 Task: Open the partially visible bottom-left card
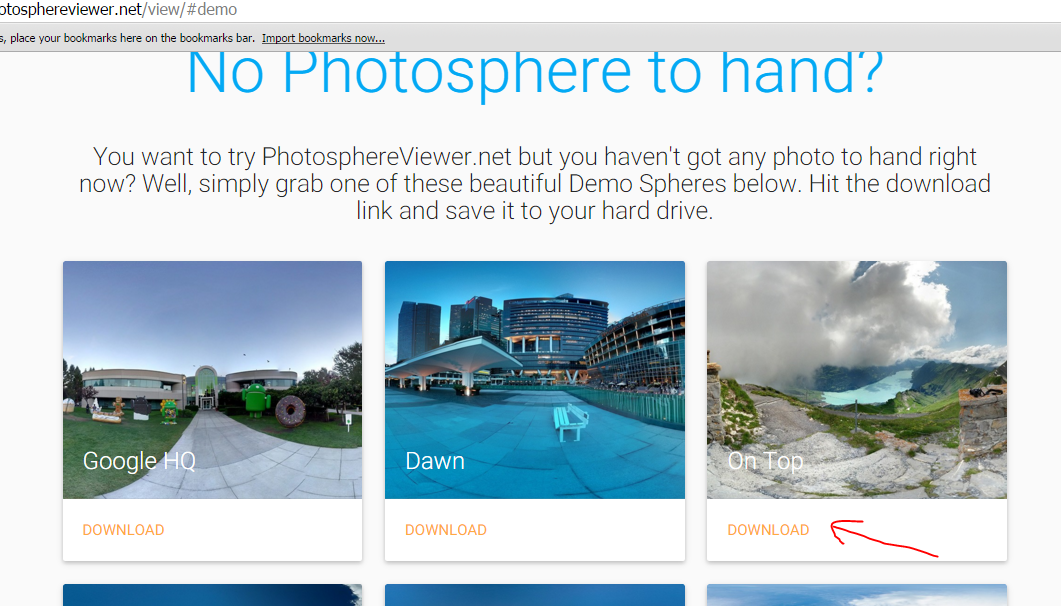[212, 595]
